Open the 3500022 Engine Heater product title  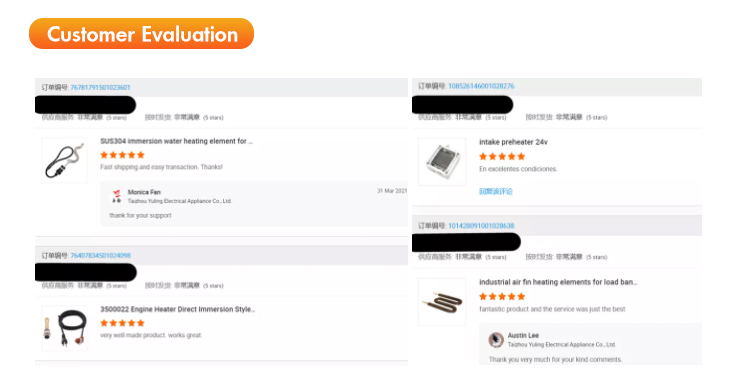177,309
